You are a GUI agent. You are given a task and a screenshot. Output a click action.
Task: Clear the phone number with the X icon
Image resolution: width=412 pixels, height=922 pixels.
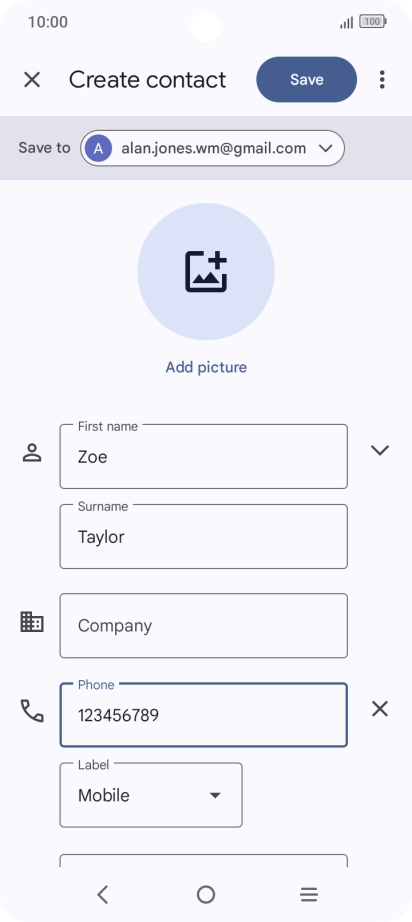coord(380,709)
